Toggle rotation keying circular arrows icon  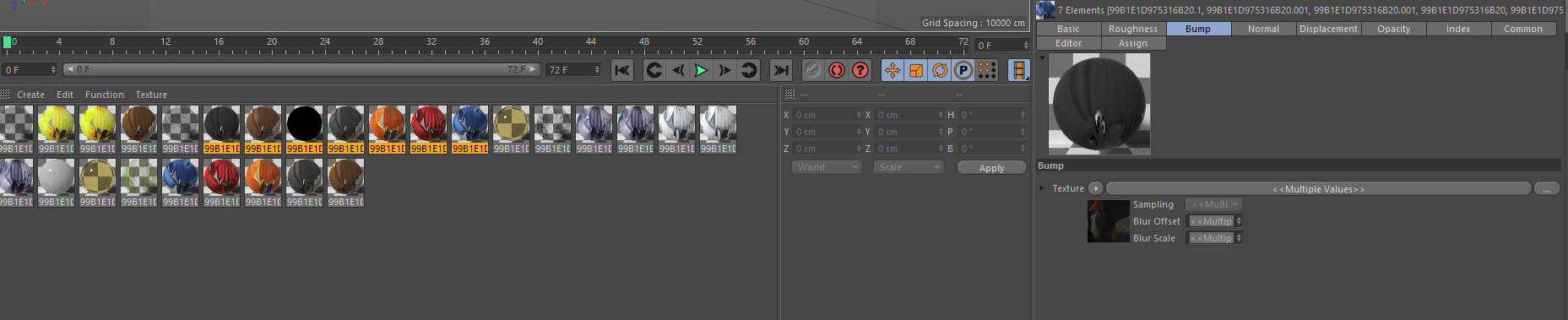[940, 70]
